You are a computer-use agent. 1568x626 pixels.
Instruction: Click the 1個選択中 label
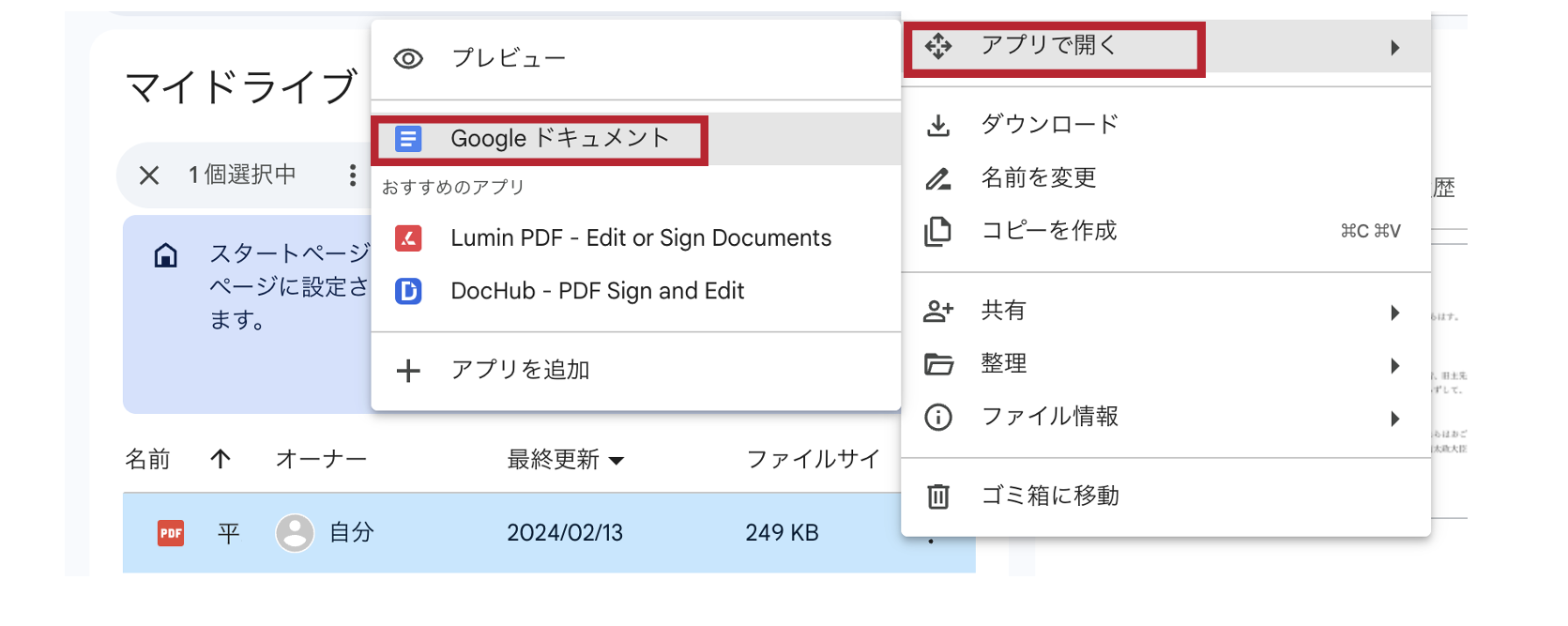pos(242,176)
